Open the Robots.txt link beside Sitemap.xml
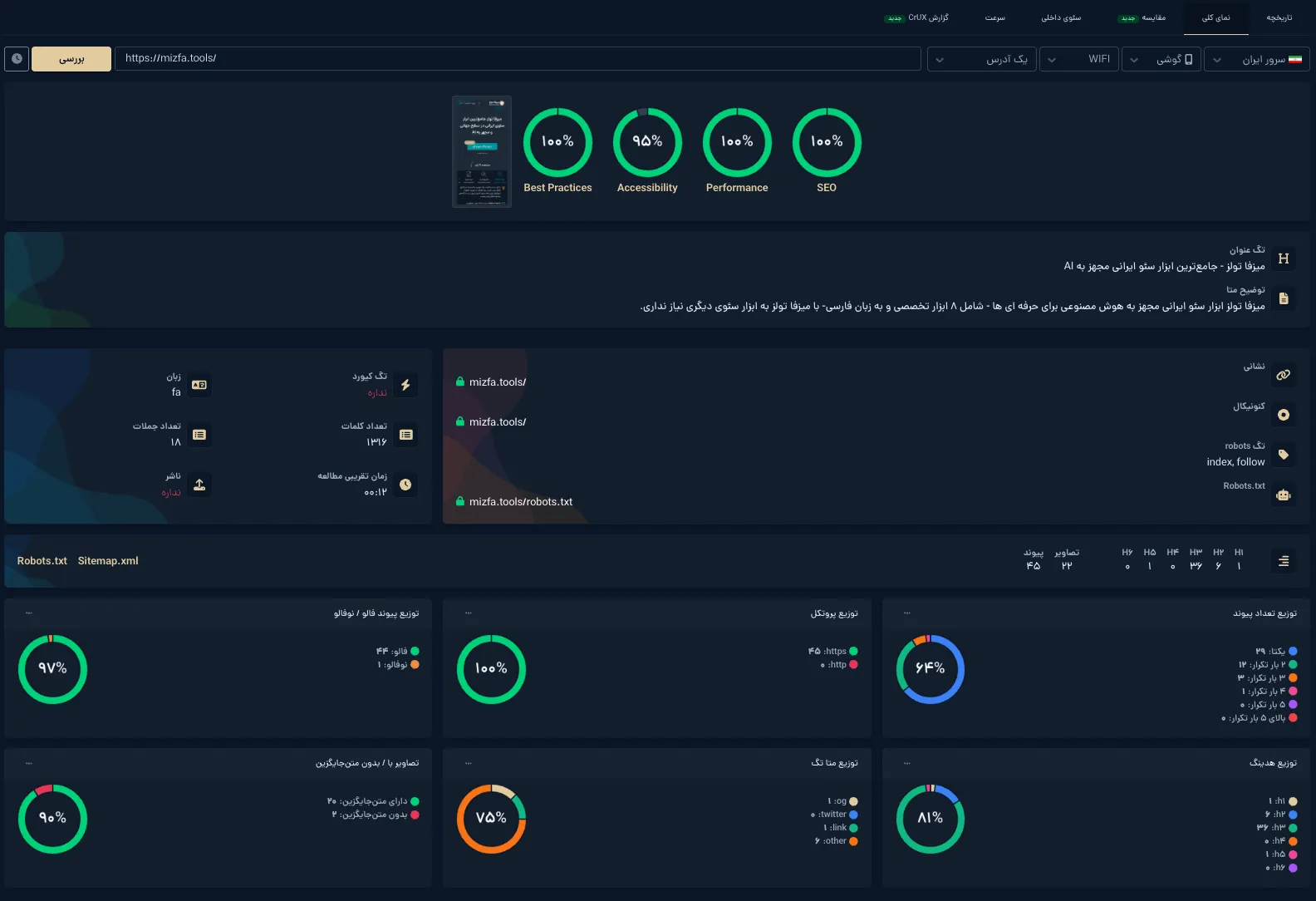 pyautogui.click(x=42, y=561)
